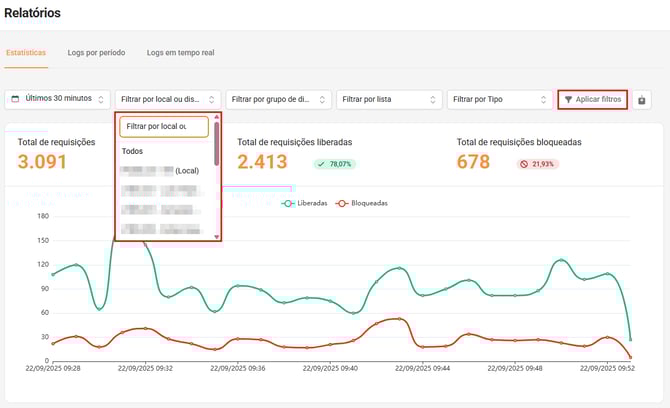Expand the Filtrar por Tipo dropdown
Viewport: 670px width, 408px height.
(499, 99)
